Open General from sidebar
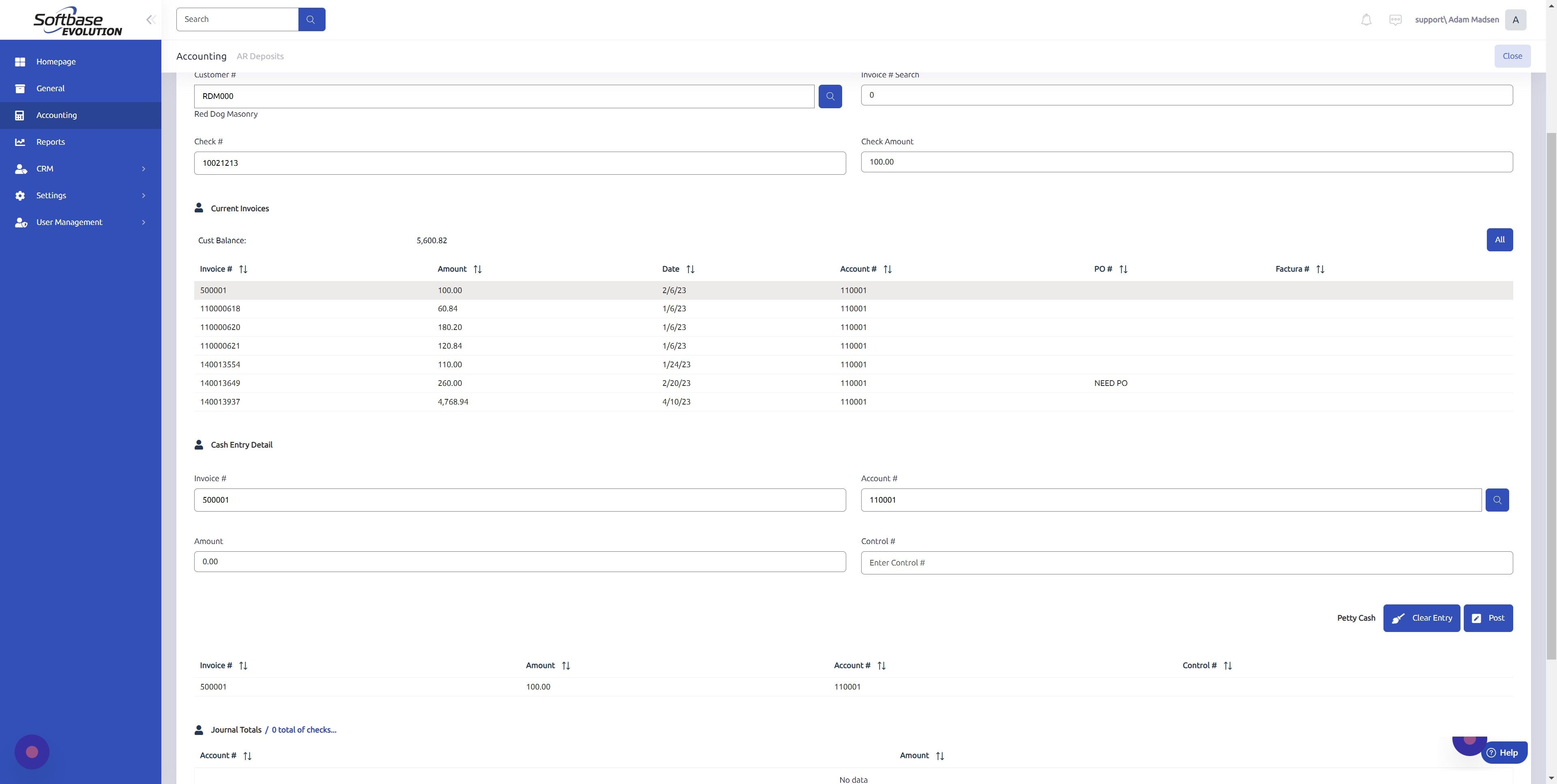The height and width of the screenshot is (784, 1557). [x=80, y=88]
